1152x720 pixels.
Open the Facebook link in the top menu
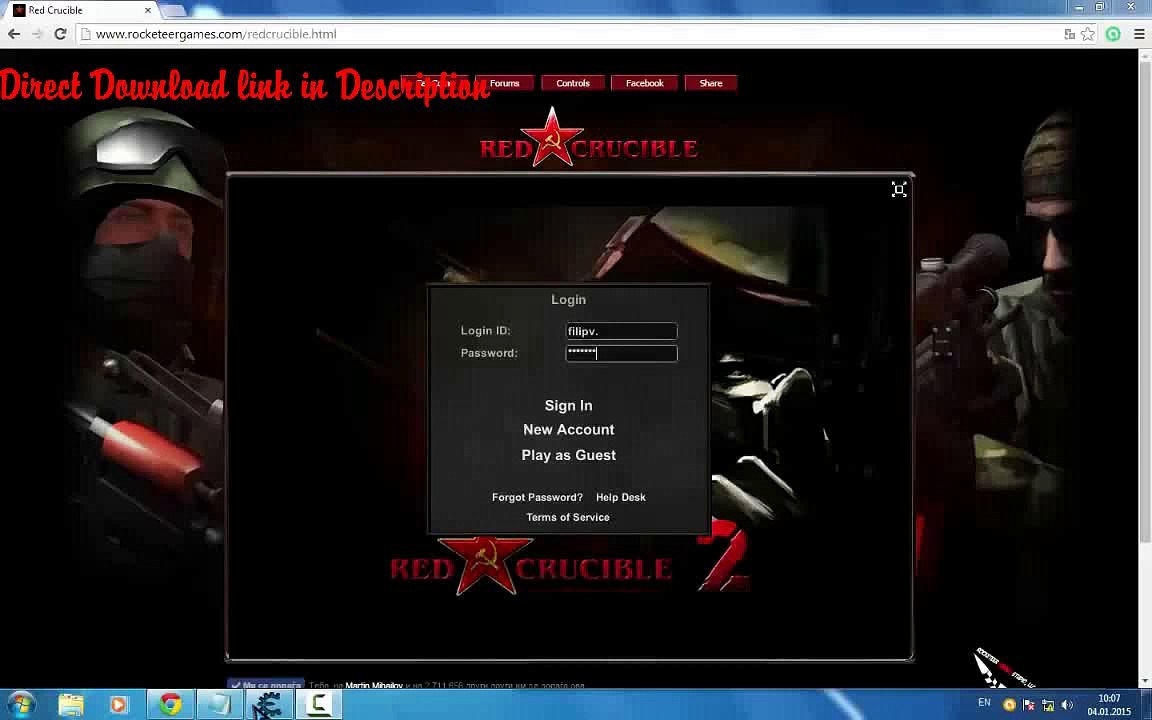click(644, 83)
